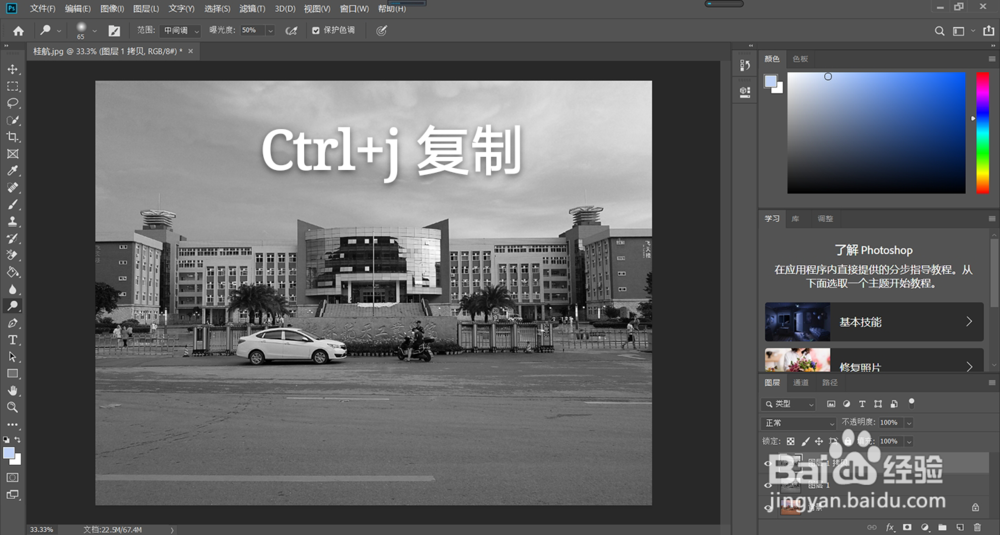1000x535 pixels.
Task: Click the Delete layer trash icon
Action: (x=977, y=527)
